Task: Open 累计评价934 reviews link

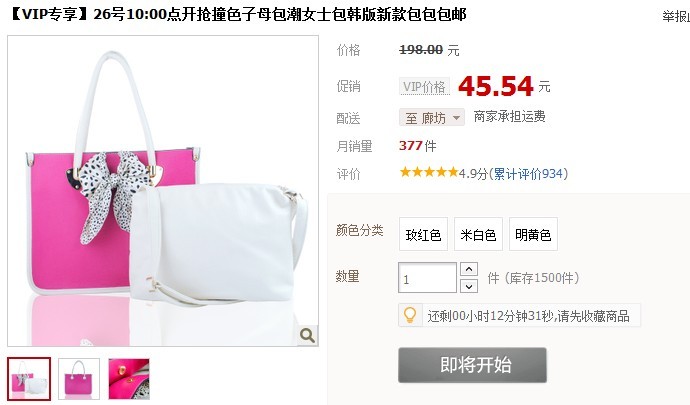Action: coord(528,173)
